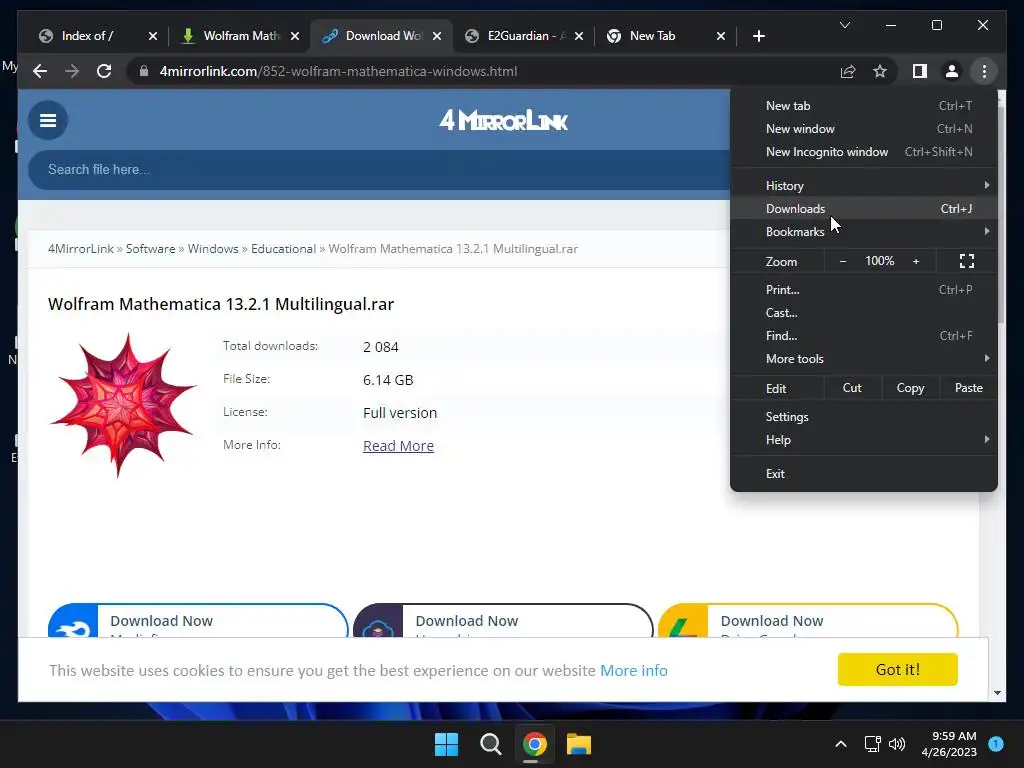Expand the Help submenu

pyautogui.click(x=863, y=440)
